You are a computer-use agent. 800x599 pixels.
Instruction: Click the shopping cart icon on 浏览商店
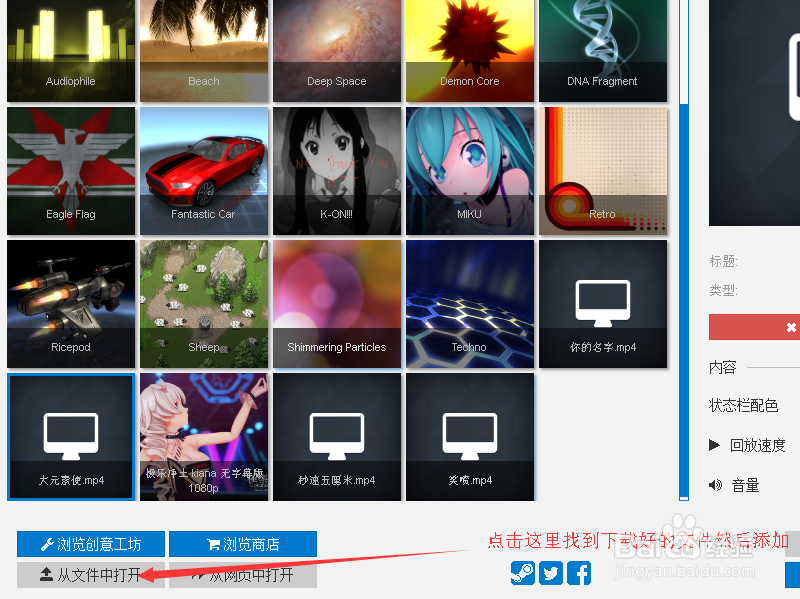coord(213,544)
